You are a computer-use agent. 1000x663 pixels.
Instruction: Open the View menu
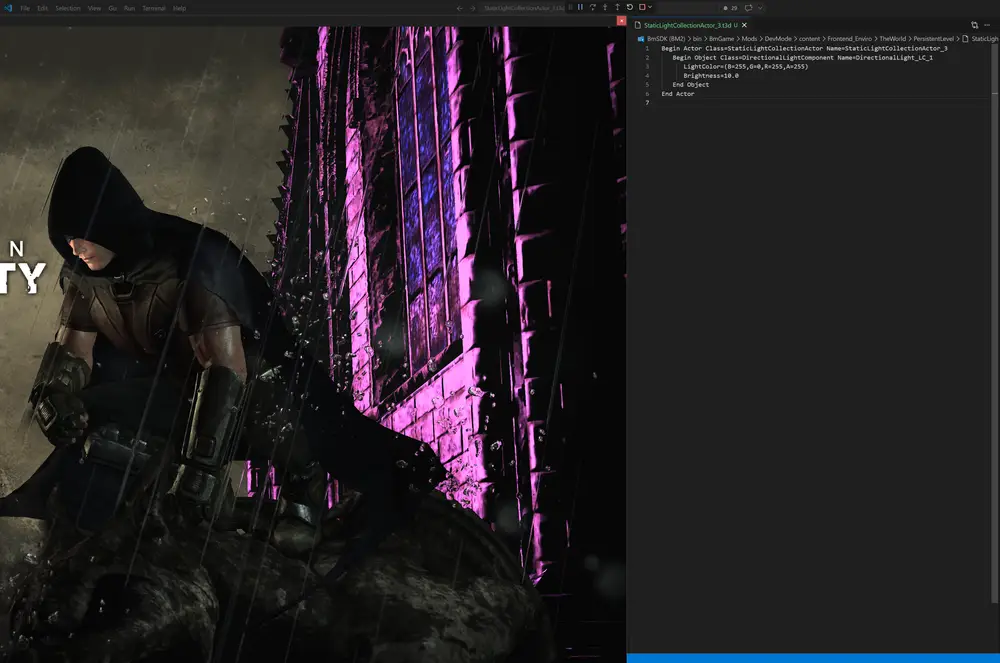pyautogui.click(x=94, y=8)
